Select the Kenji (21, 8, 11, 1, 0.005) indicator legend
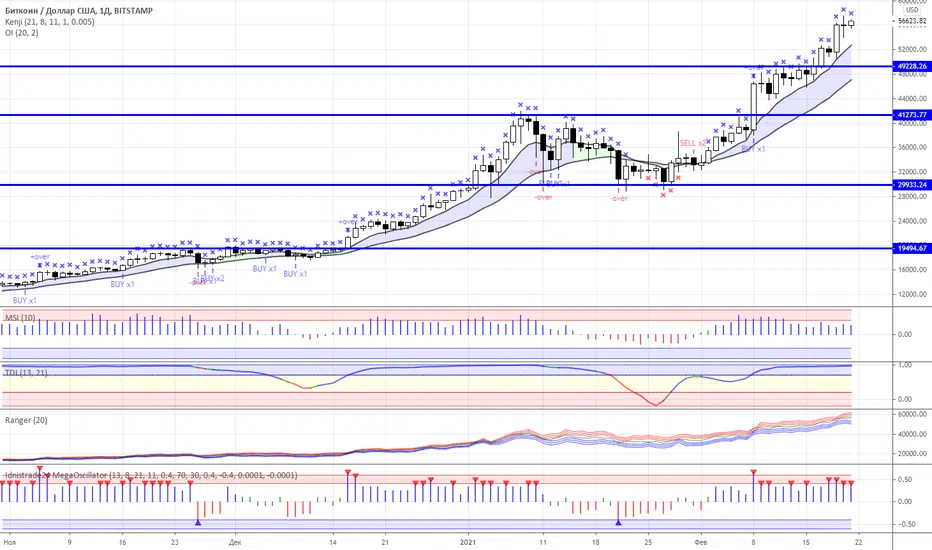Image resolution: width=932 pixels, height=550 pixels. pos(49,22)
